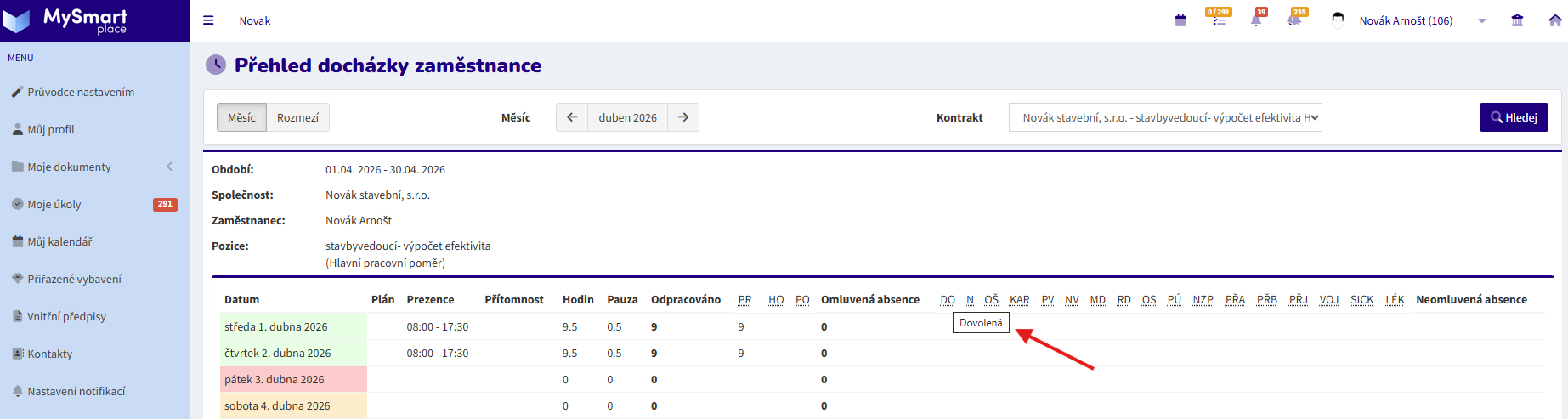The height and width of the screenshot is (419, 1568).
Task: Click the Neomluvená absence column header
Action: click(x=1471, y=299)
